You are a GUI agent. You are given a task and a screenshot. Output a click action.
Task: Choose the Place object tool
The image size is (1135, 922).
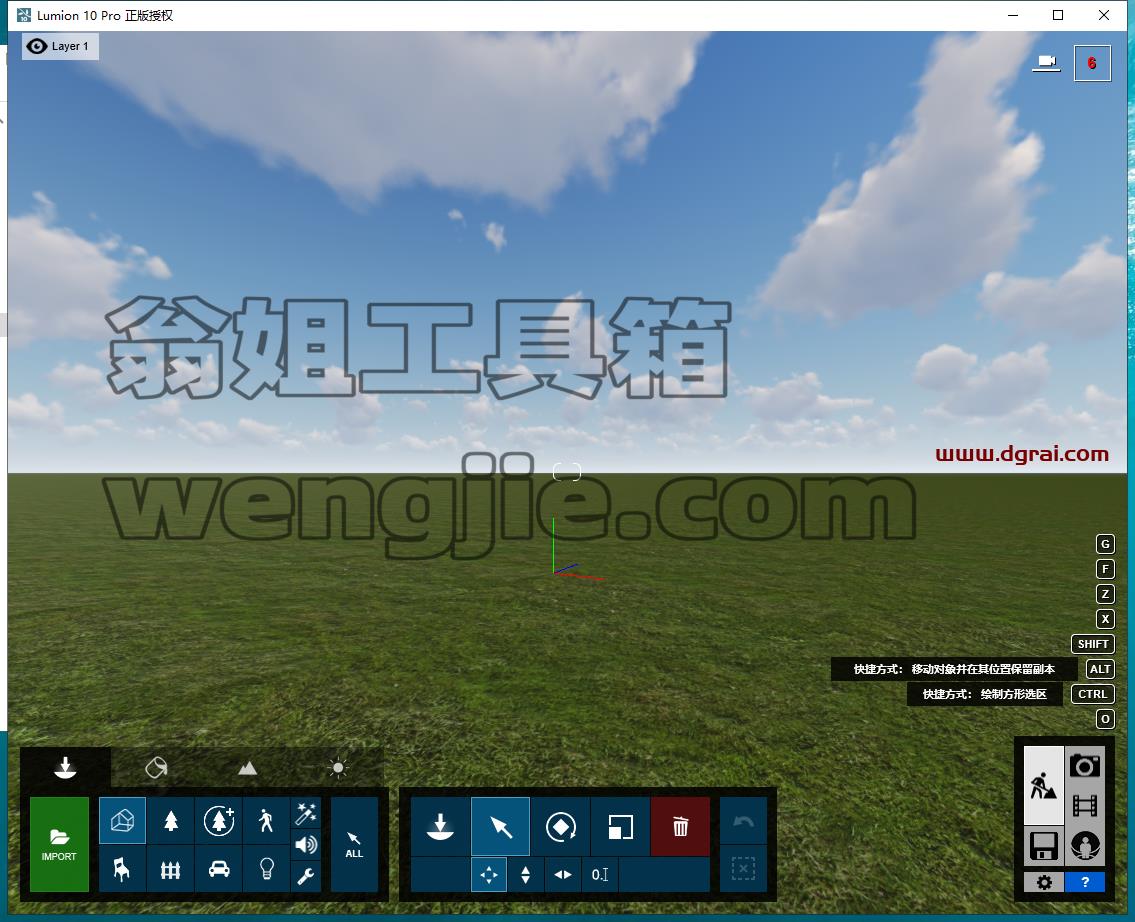point(440,826)
